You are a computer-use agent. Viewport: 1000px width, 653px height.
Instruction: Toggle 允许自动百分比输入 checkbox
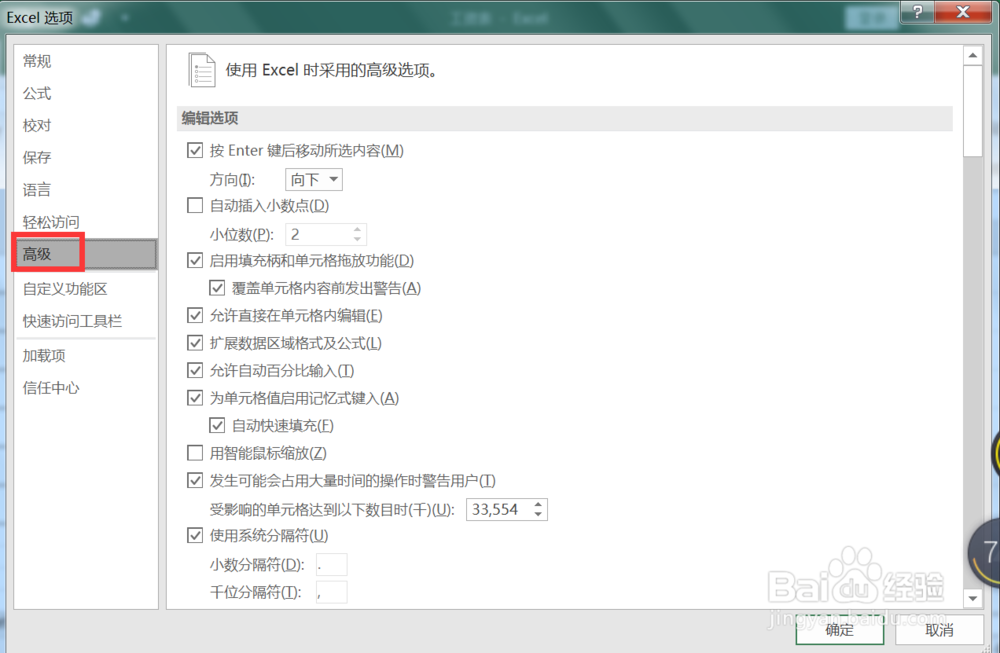(x=195, y=371)
